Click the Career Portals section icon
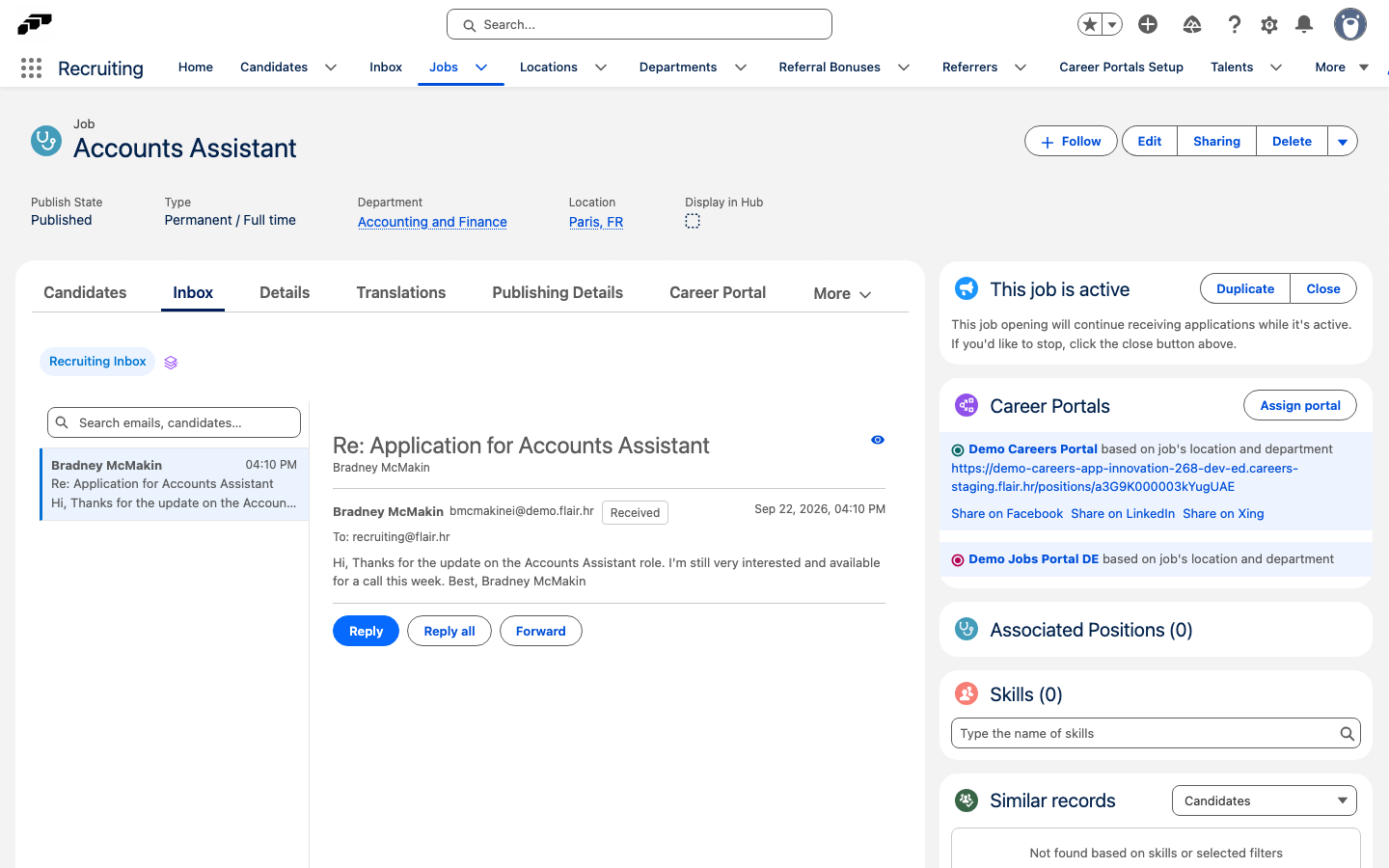Screen dimensions: 1389x868 (966, 405)
